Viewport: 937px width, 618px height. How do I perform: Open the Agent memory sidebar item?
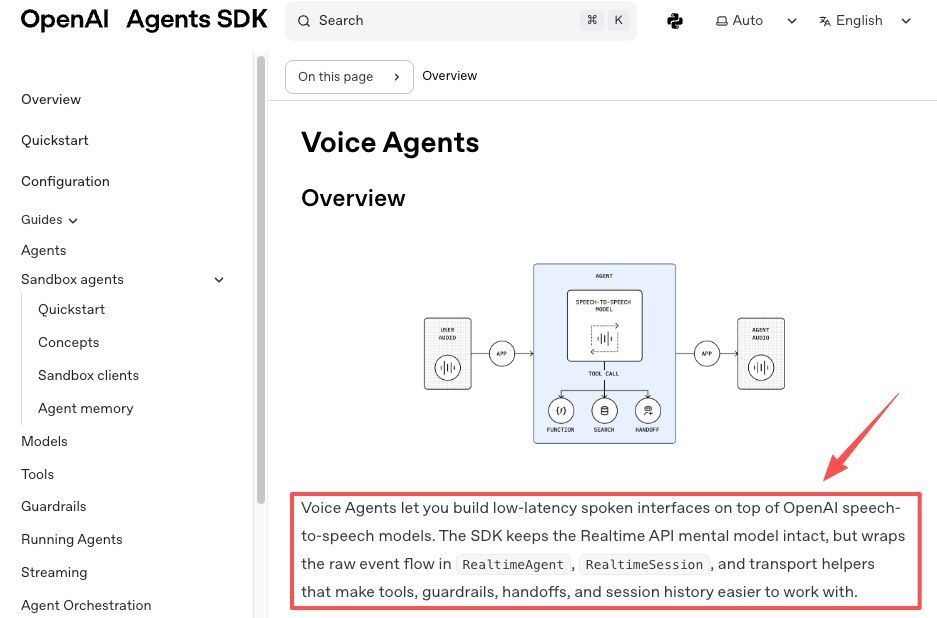point(85,408)
